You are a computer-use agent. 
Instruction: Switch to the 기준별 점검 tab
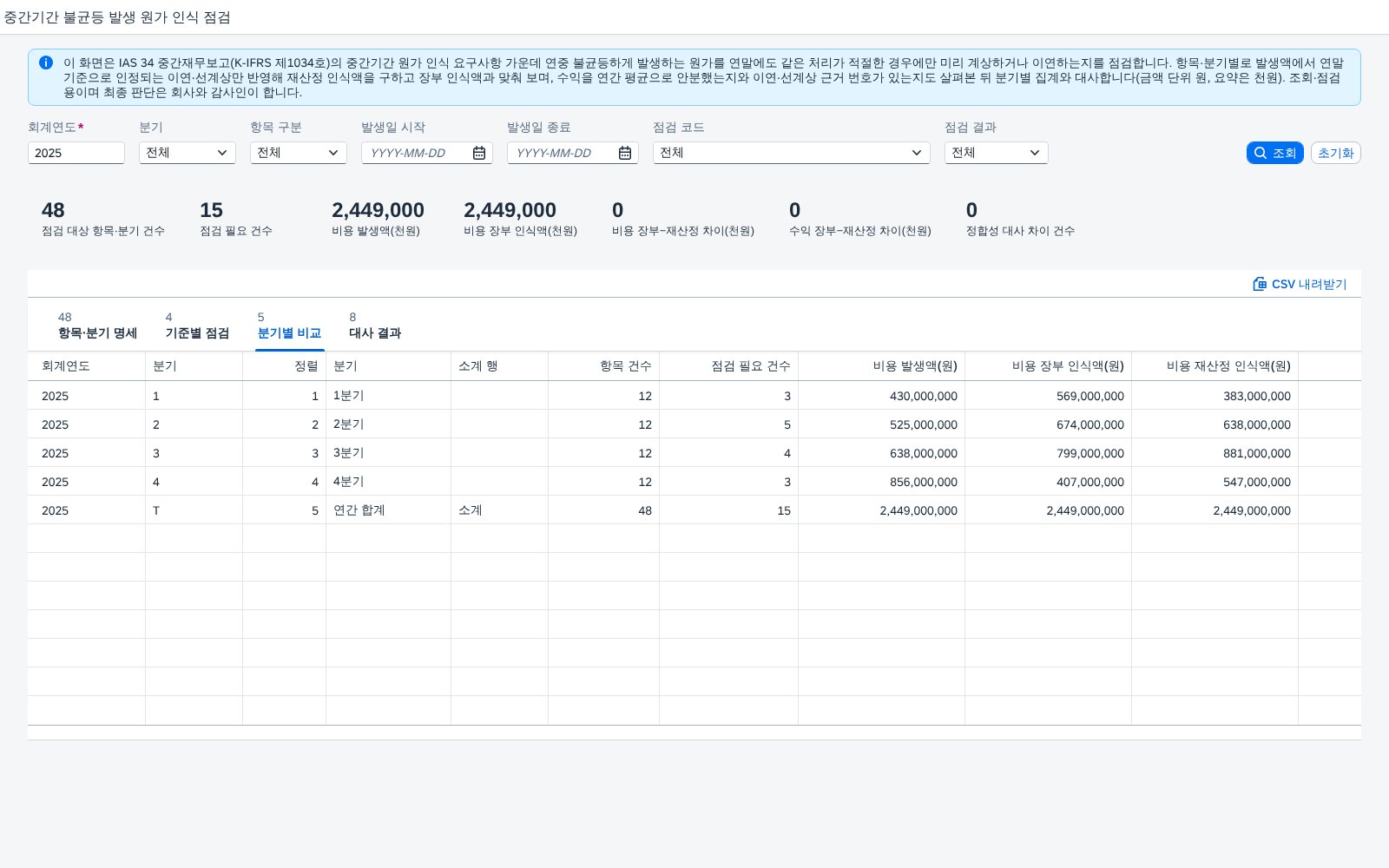[197, 325]
